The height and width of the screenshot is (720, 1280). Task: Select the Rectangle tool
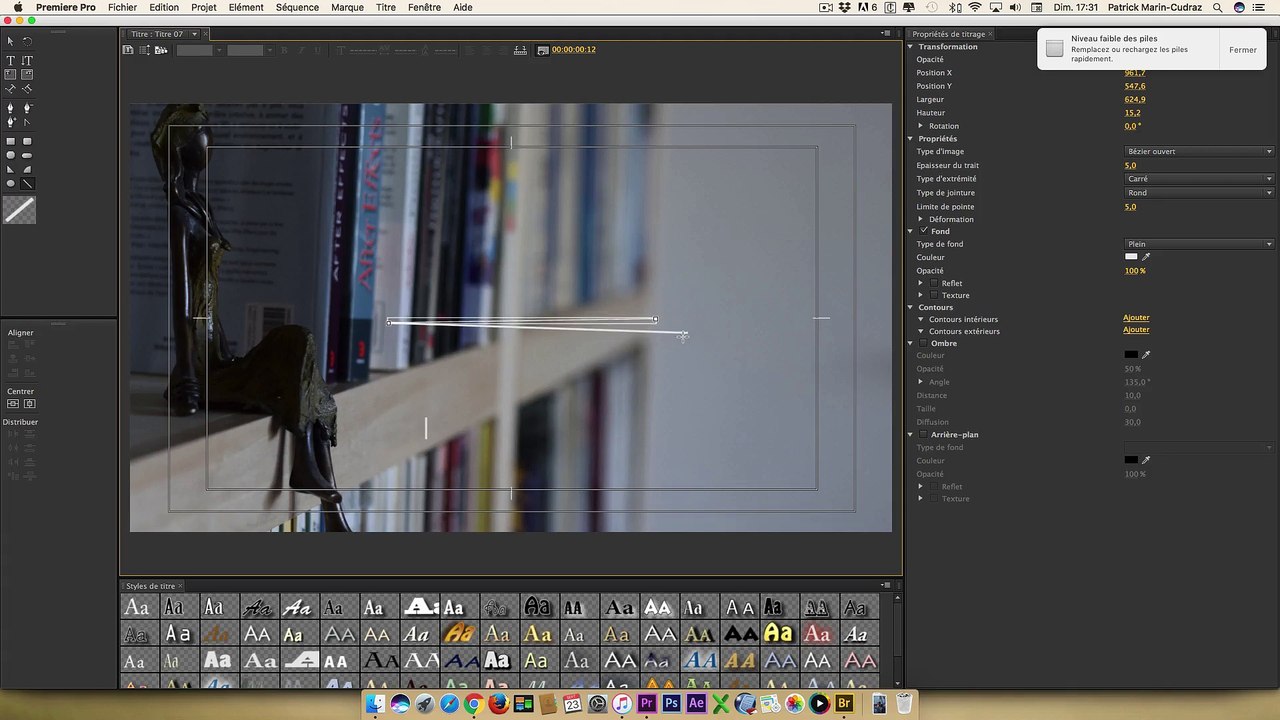coord(11,142)
